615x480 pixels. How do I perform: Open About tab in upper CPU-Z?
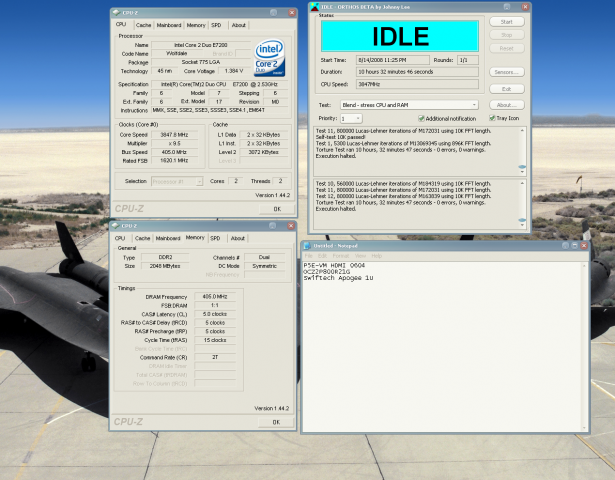[x=238, y=25]
